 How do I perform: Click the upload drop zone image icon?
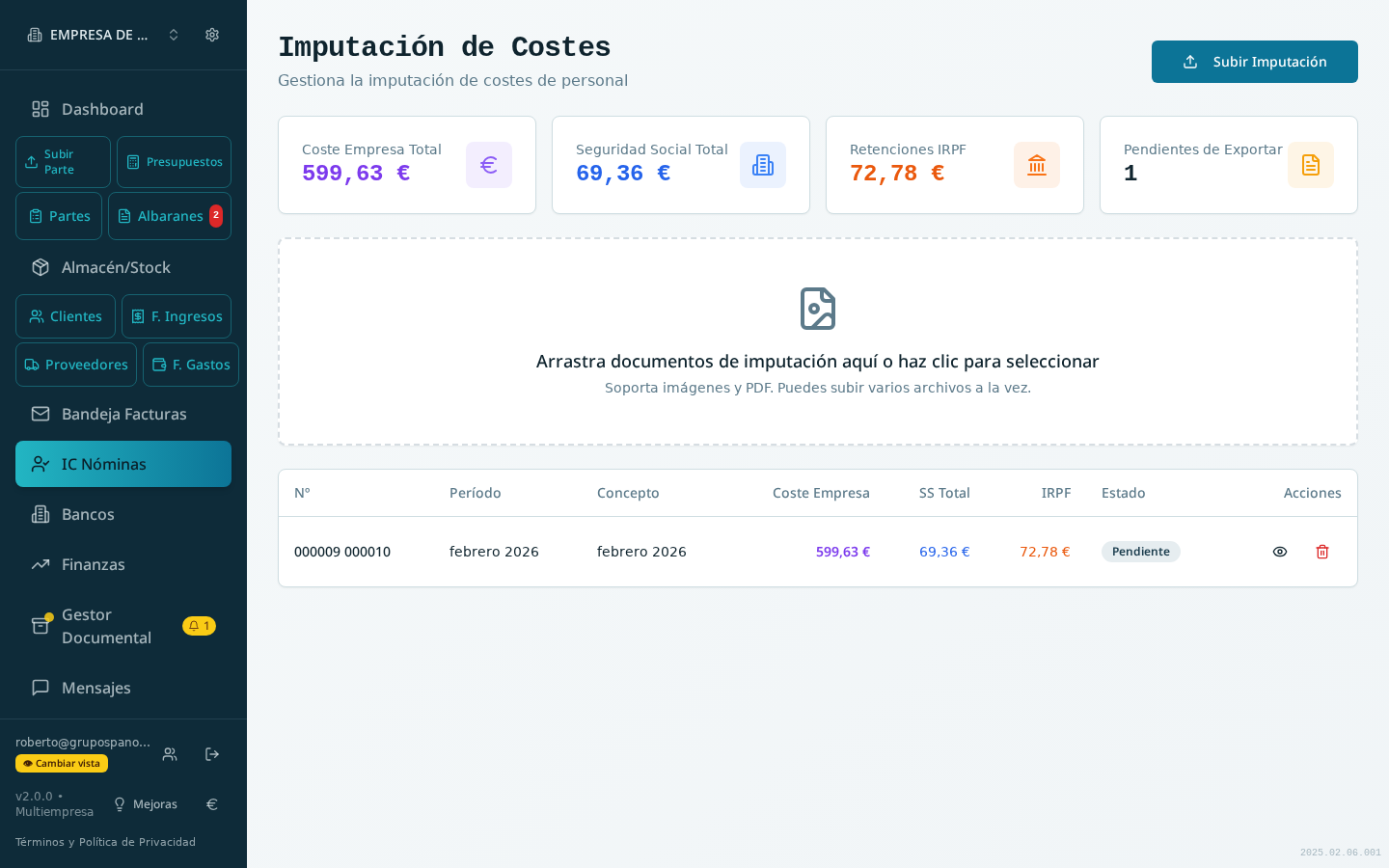(818, 309)
